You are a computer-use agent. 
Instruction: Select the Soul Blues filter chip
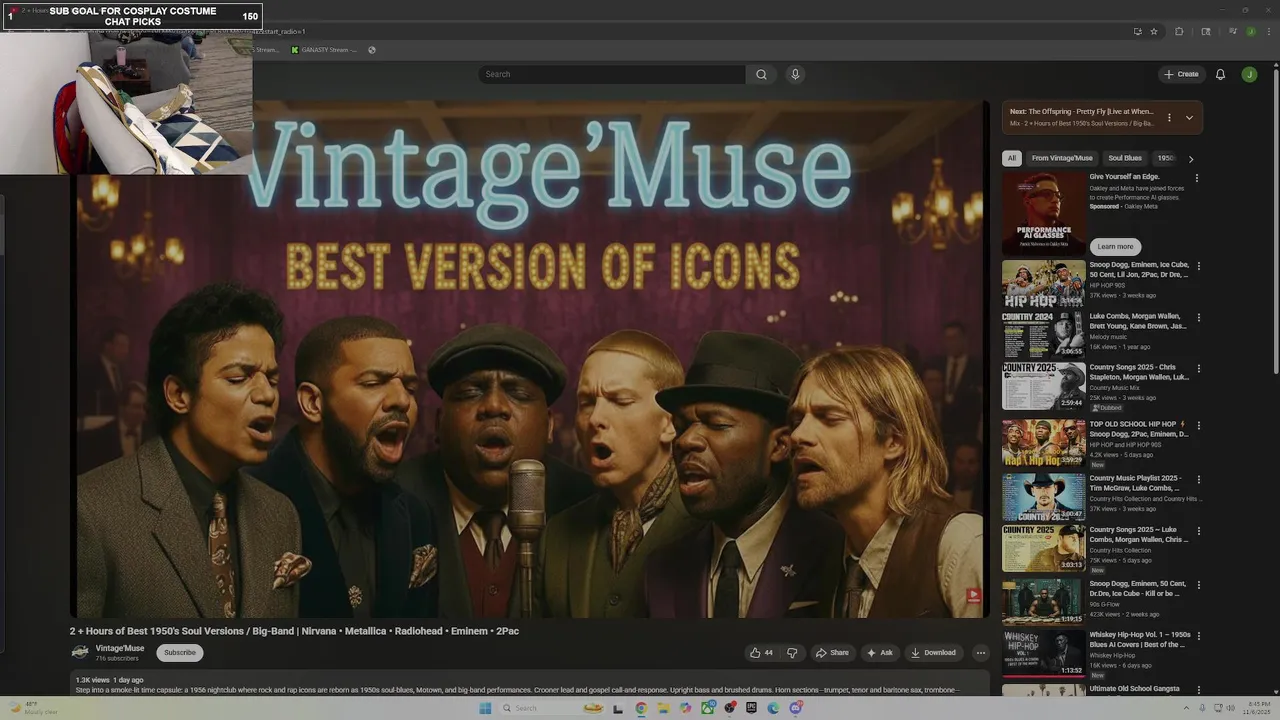tap(1125, 158)
